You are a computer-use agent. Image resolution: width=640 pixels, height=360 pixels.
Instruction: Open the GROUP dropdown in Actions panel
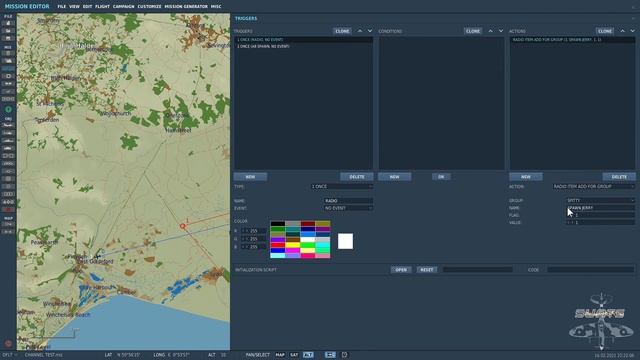600,200
